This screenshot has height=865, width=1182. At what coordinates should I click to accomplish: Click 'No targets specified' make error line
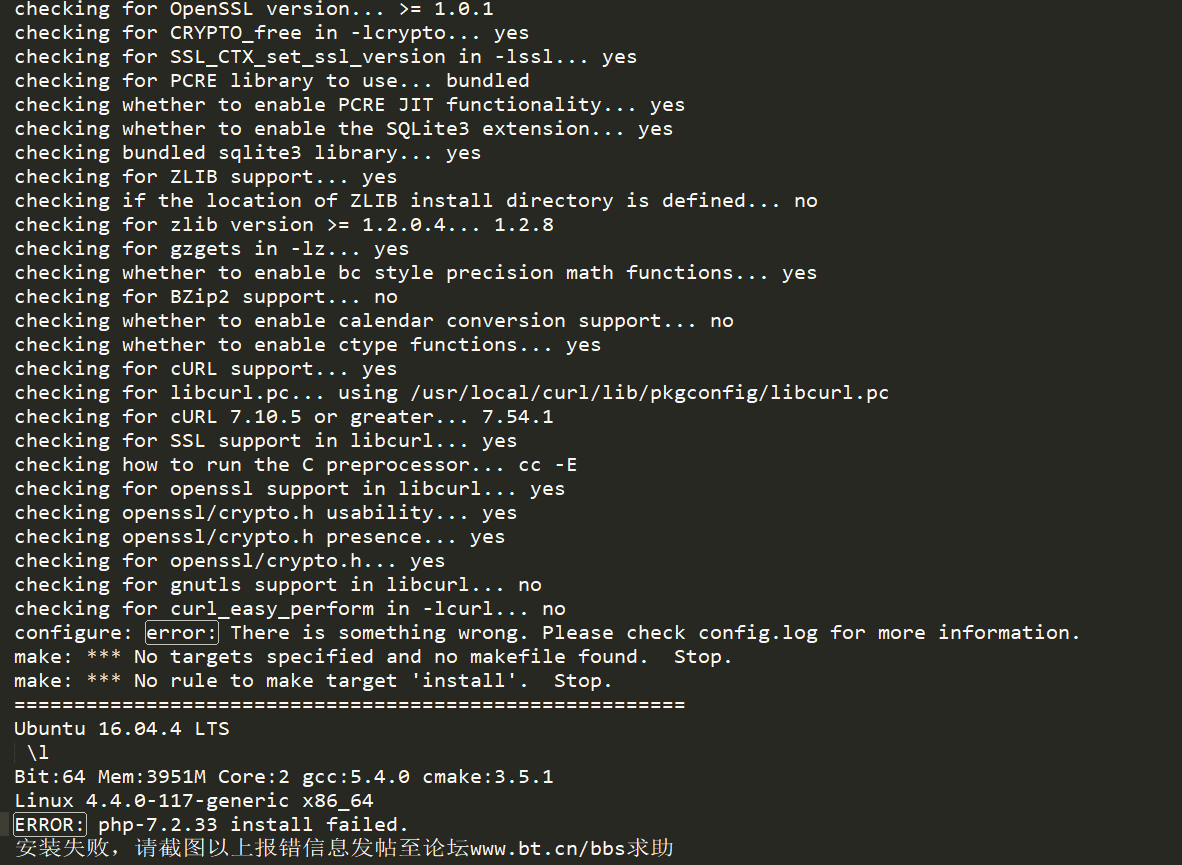coord(372,657)
